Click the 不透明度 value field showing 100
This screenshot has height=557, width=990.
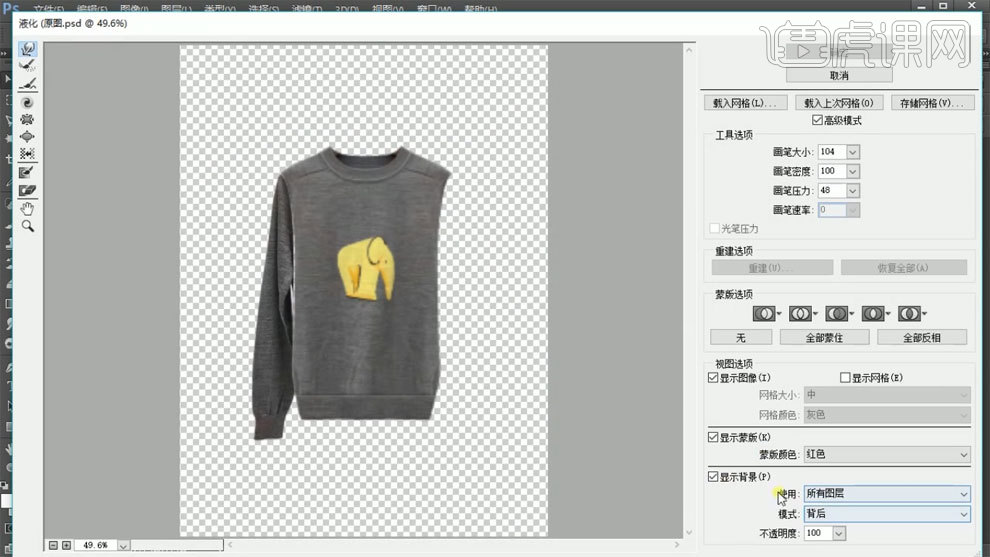click(x=818, y=534)
